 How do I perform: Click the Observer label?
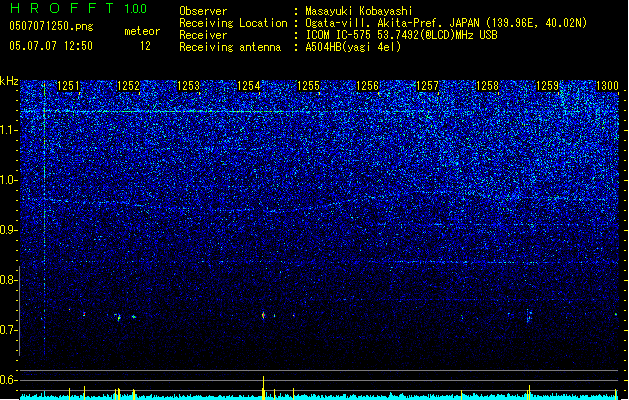coord(203,11)
